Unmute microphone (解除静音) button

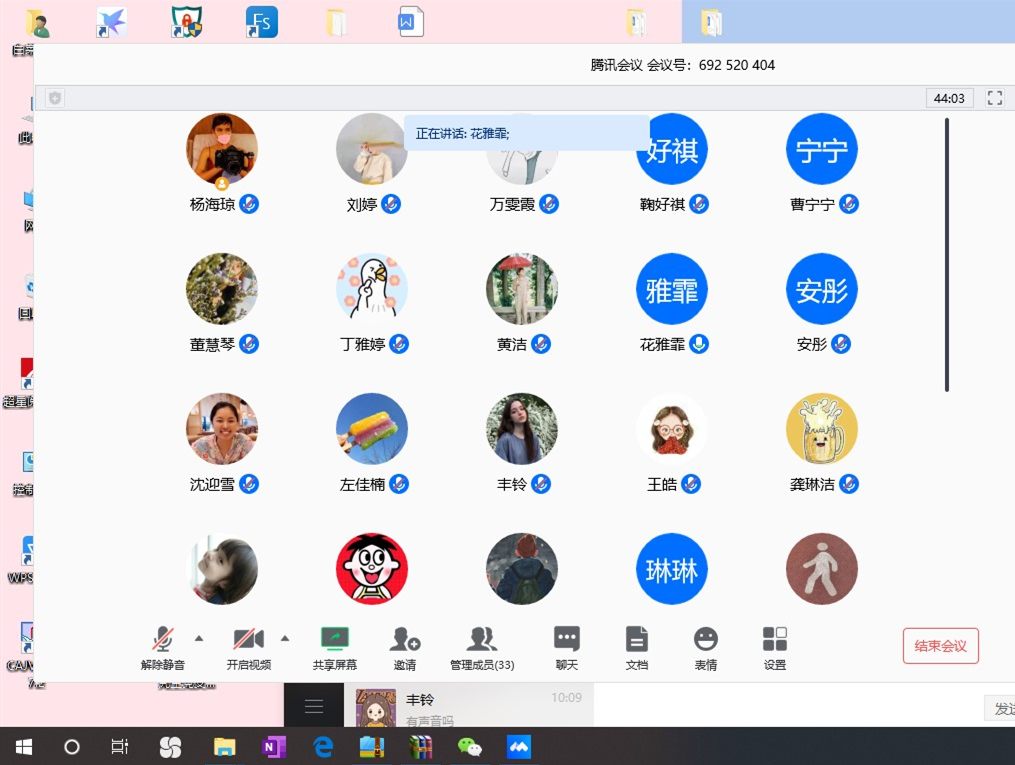pyautogui.click(x=162, y=640)
